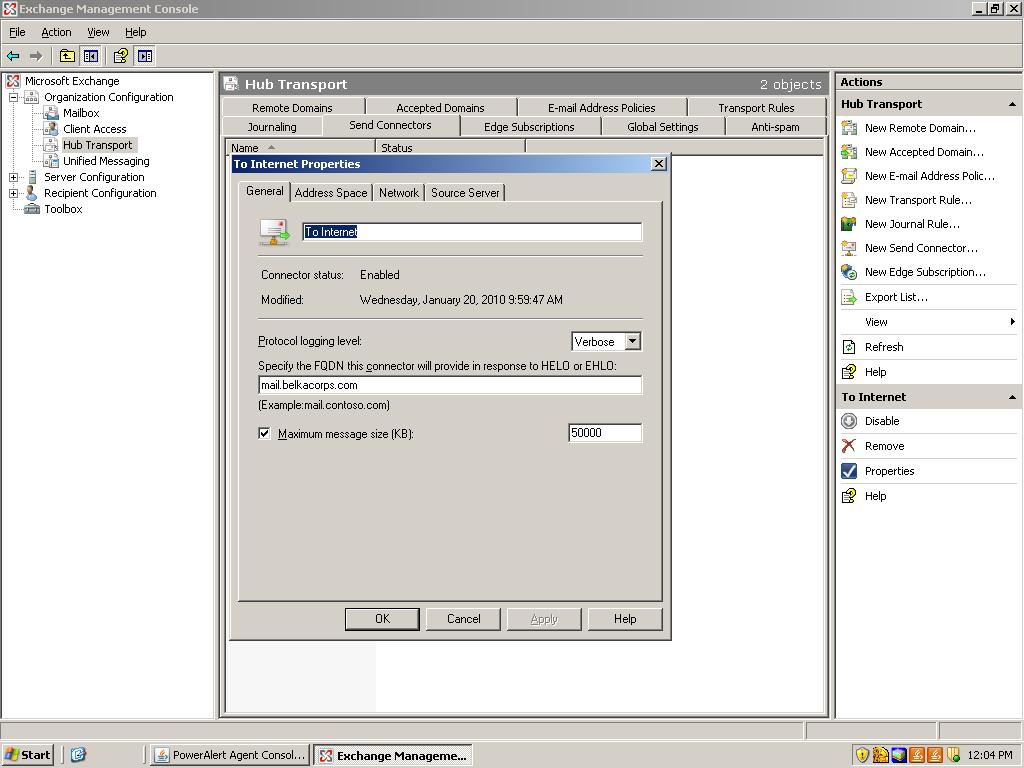Viewport: 1024px width, 768px height.
Task: Collapse Organization Configuration tree node
Action: (13, 97)
